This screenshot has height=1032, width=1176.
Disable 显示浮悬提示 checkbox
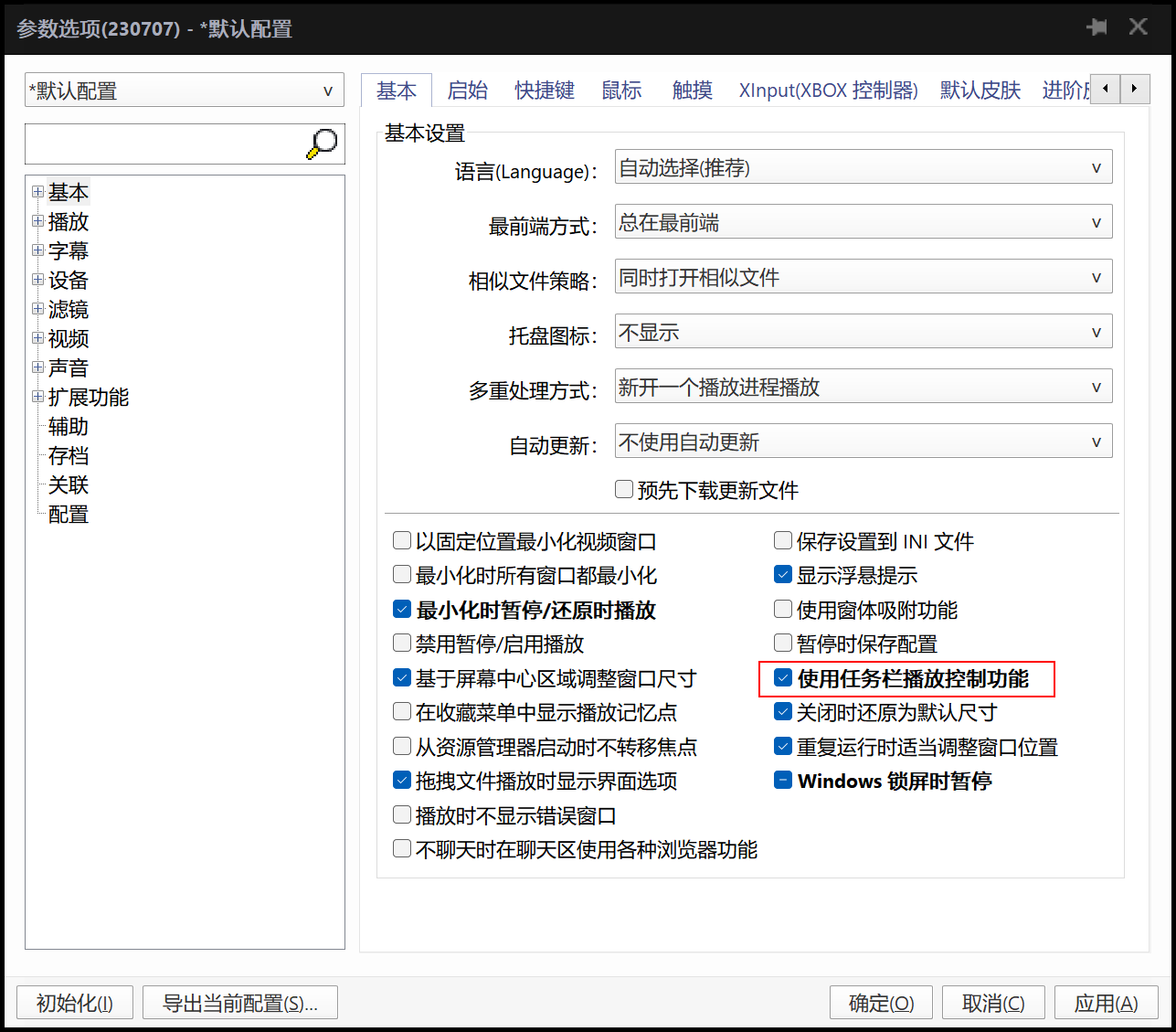[x=783, y=574]
